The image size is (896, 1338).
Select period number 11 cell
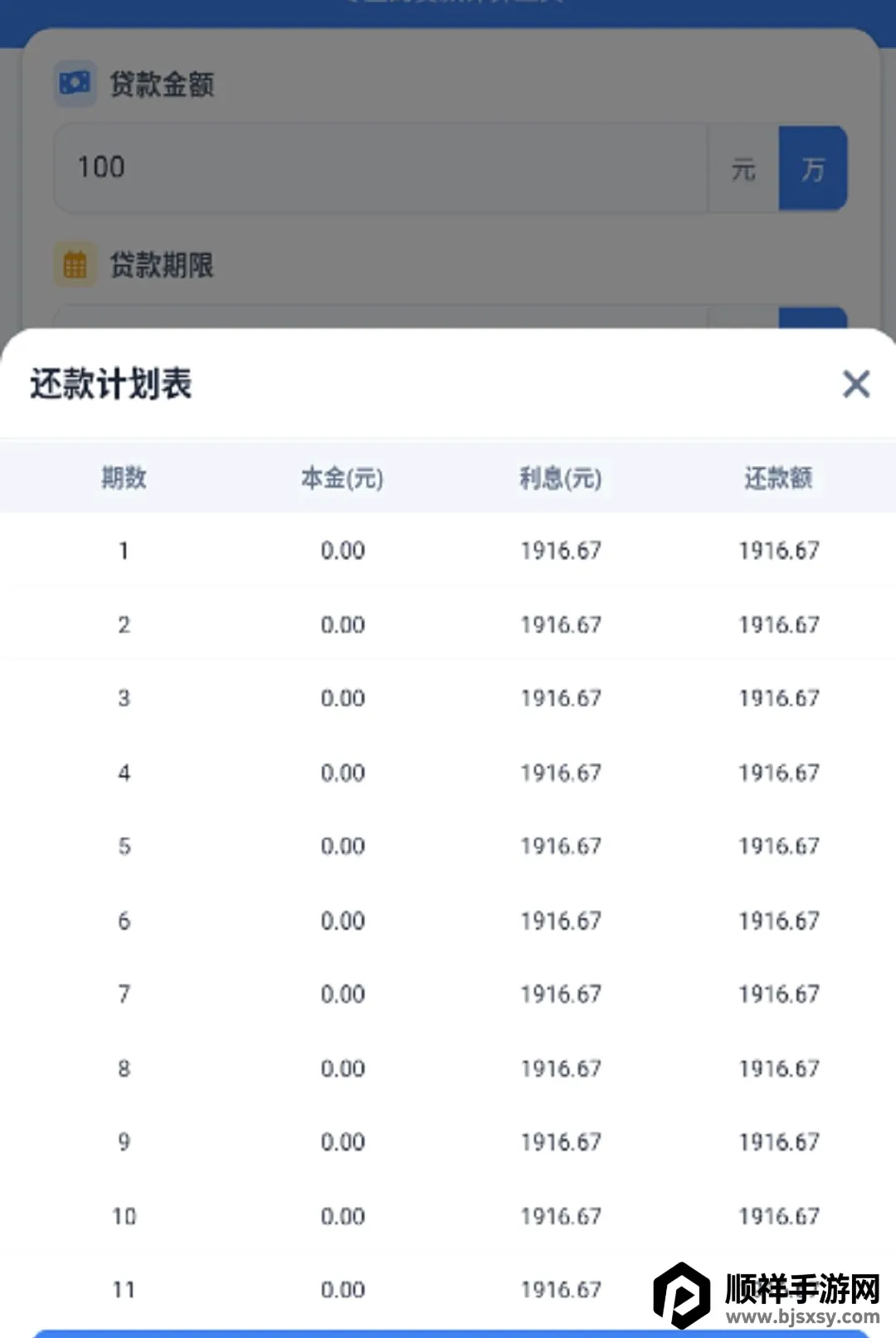pyautogui.click(x=124, y=1290)
